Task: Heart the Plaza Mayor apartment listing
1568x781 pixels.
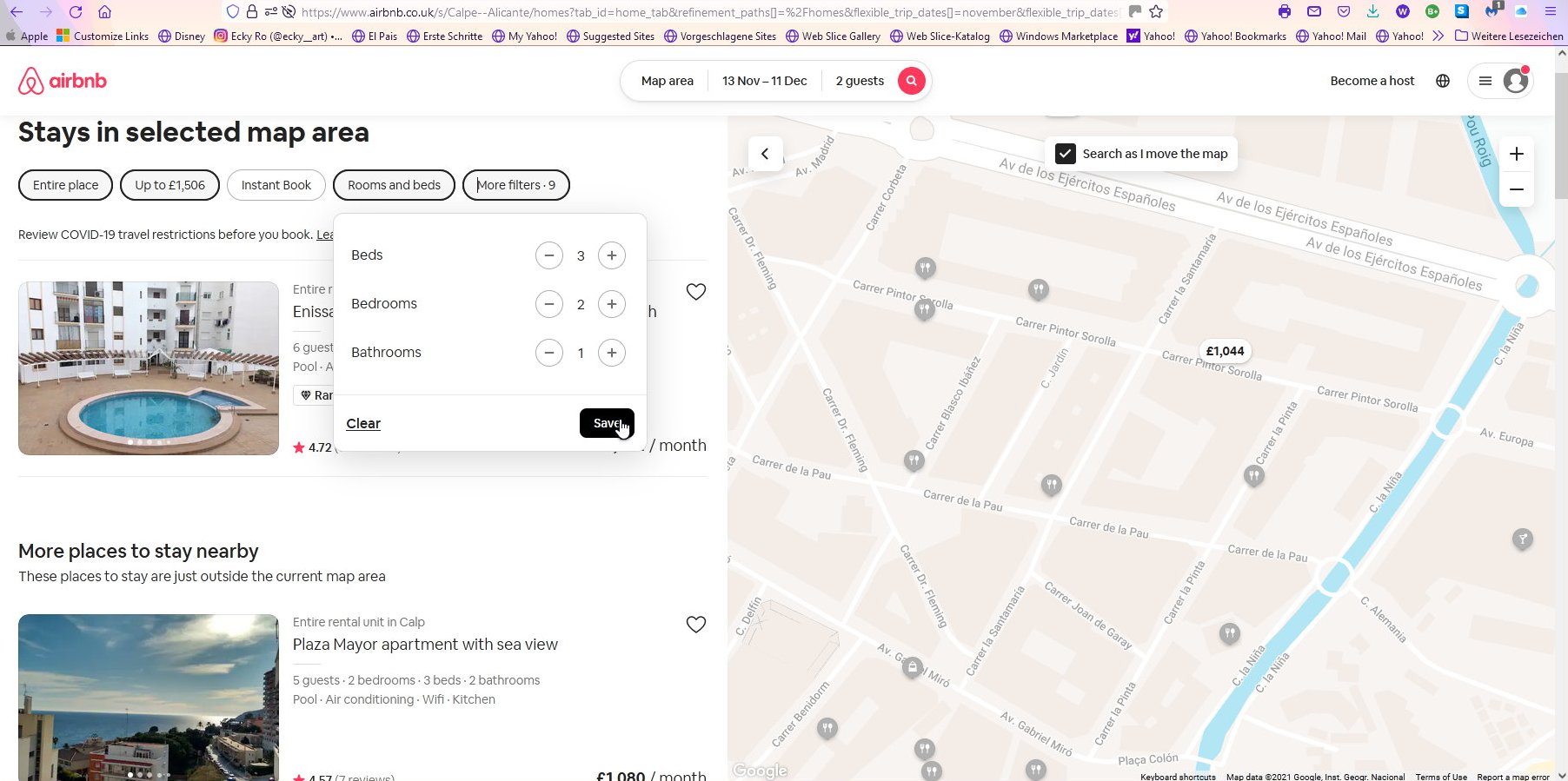Action: pyautogui.click(x=695, y=625)
